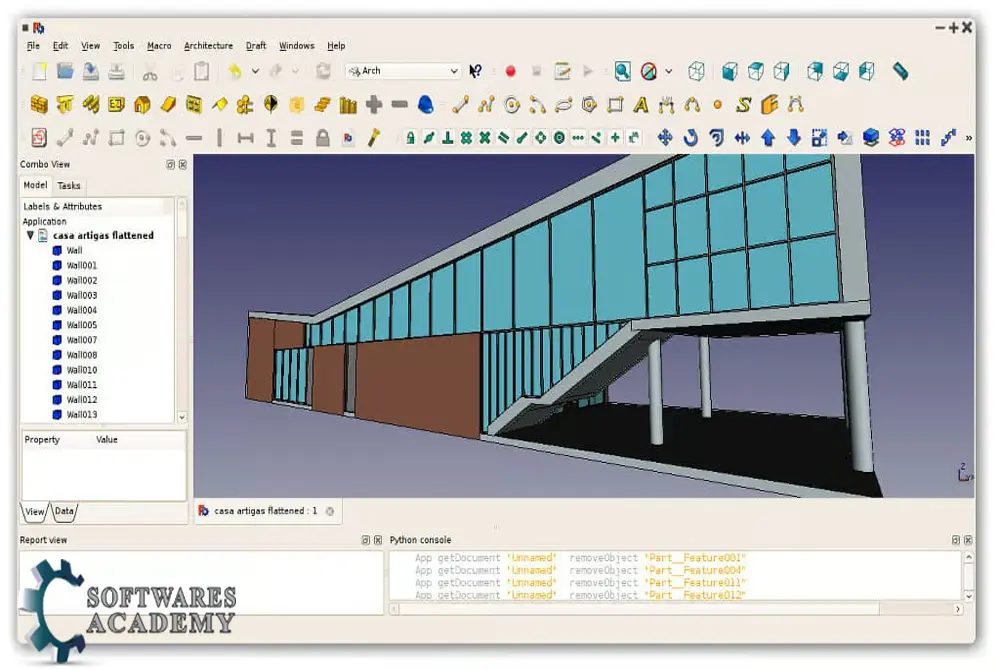Select the ShapeString 'S' tool
The width and height of the screenshot is (1000, 670).
tap(744, 105)
